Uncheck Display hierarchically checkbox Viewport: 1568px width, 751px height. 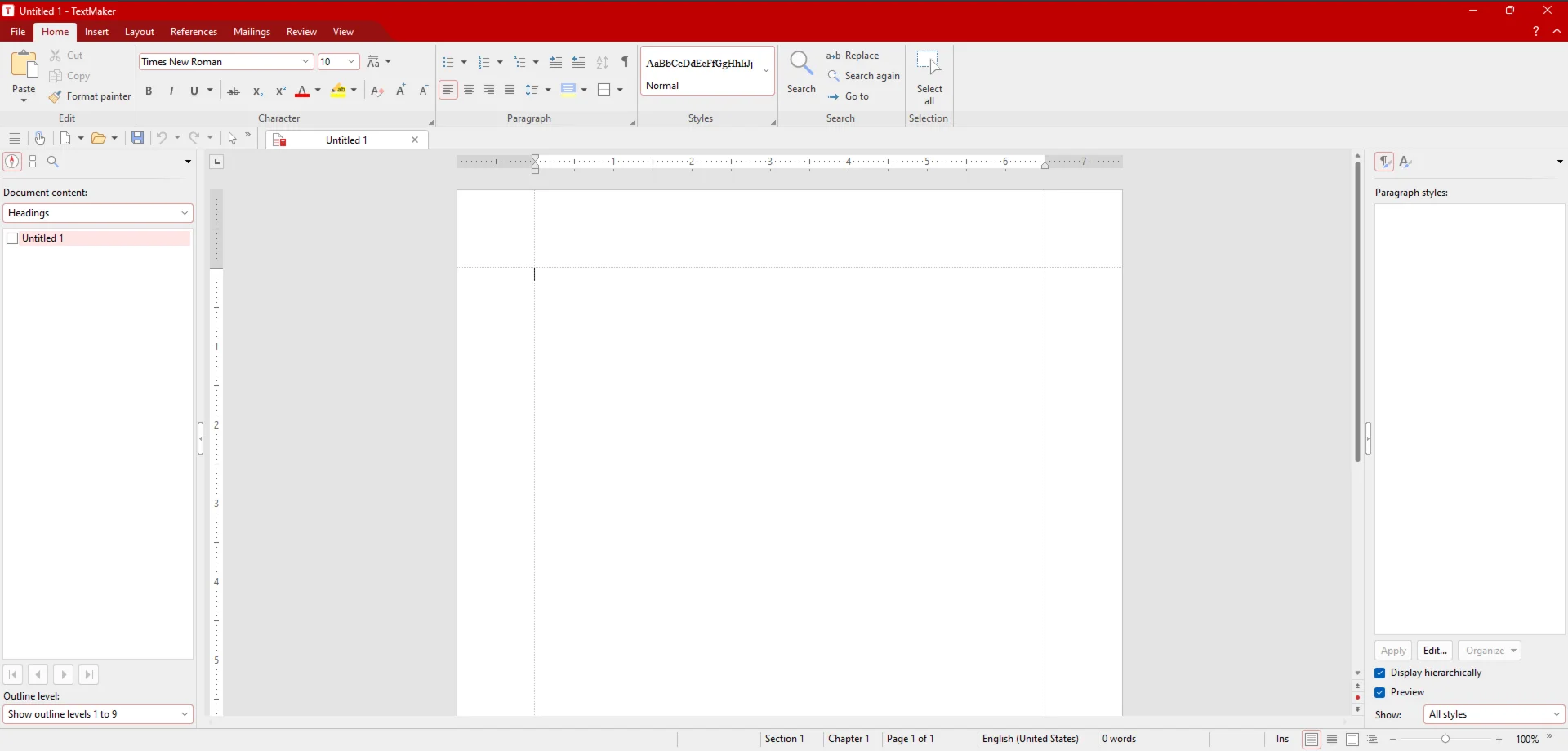tap(1380, 673)
